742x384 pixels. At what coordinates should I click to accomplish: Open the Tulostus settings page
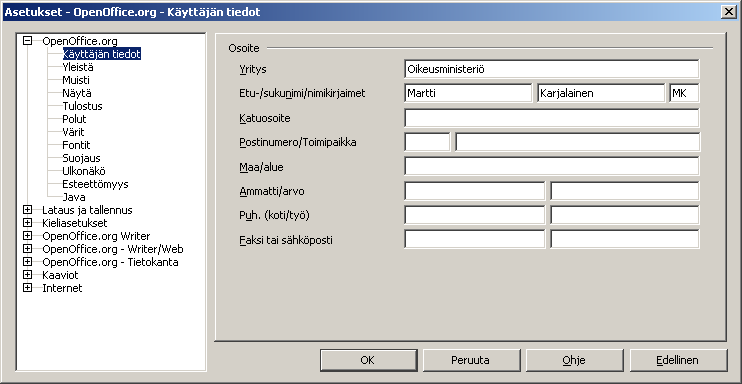click(x=82, y=106)
